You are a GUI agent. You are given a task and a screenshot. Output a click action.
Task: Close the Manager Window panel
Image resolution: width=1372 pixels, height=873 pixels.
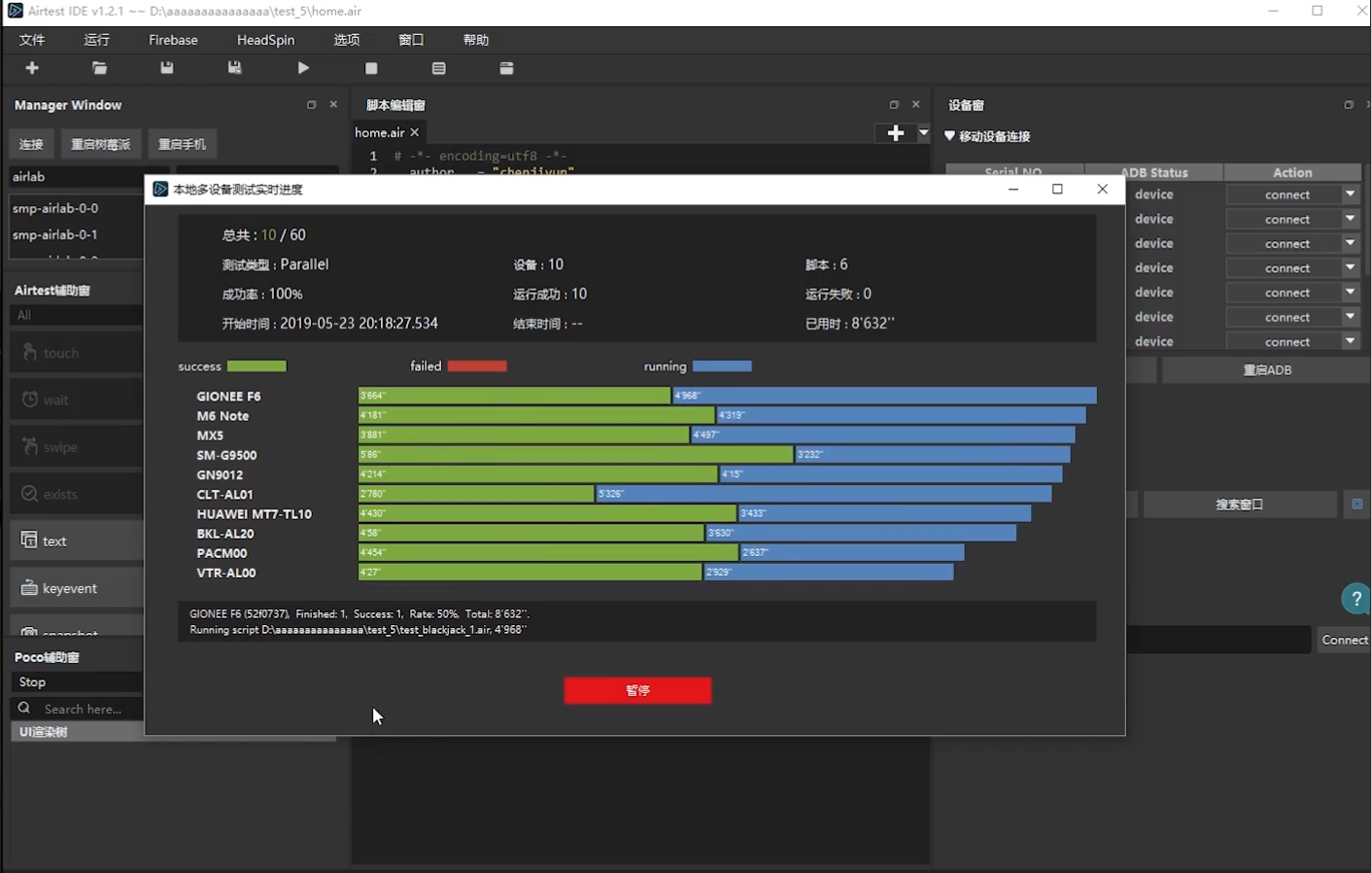point(333,105)
